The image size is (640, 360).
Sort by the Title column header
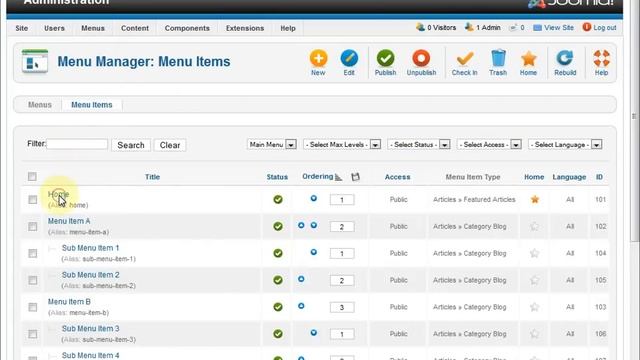click(152, 177)
